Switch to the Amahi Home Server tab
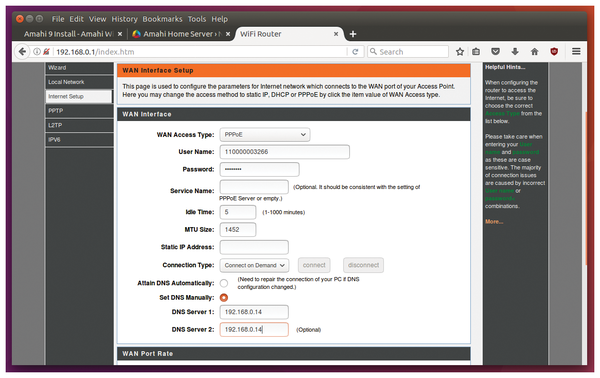The height and width of the screenshot is (378, 600). [178, 34]
